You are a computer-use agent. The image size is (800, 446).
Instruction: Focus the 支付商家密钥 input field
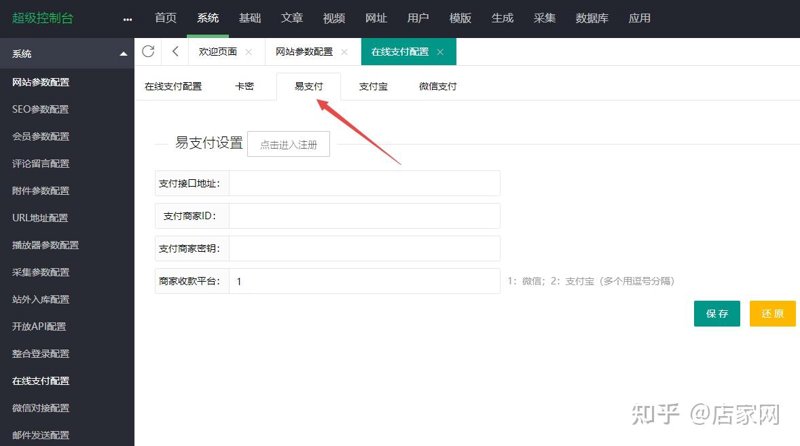pos(364,249)
